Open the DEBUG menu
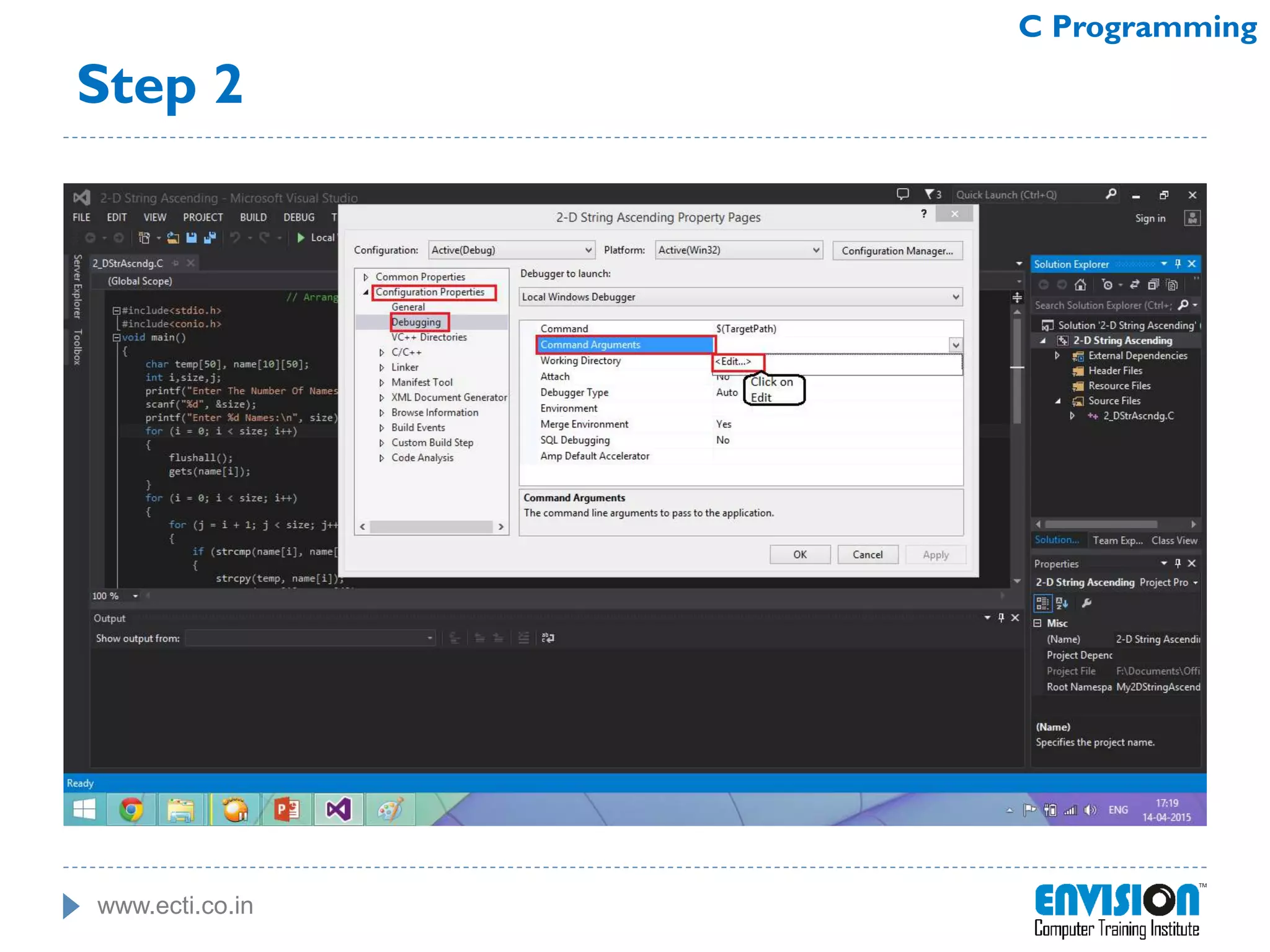 299,218
